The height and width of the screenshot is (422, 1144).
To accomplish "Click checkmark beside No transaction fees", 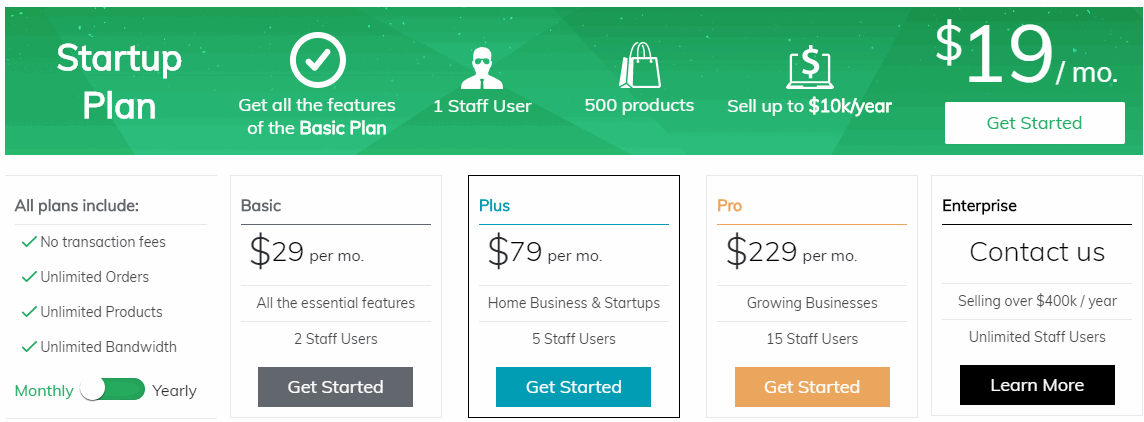I will tap(29, 242).
